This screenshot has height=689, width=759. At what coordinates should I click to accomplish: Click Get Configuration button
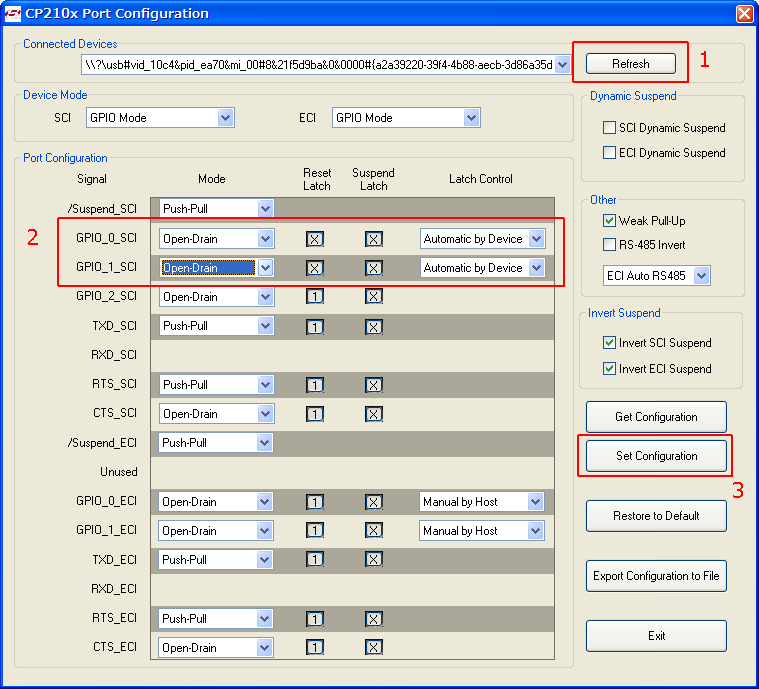(x=656, y=416)
